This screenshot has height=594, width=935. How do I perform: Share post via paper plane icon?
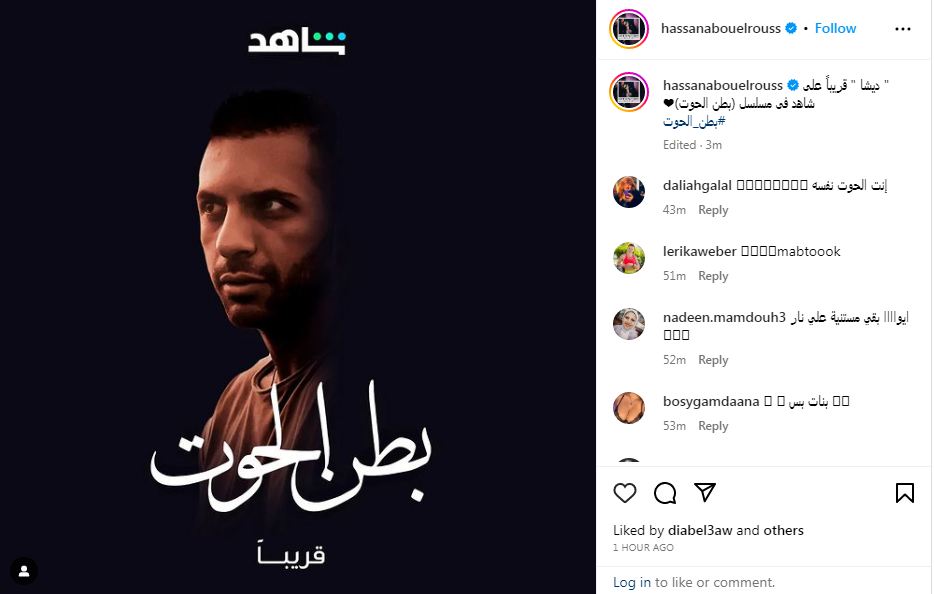(705, 493)
